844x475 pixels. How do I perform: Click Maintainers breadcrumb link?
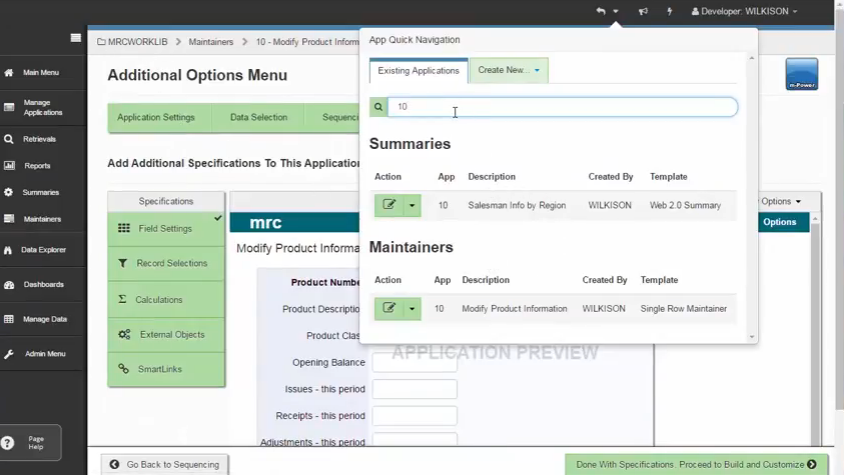click(x=211, y=42)
